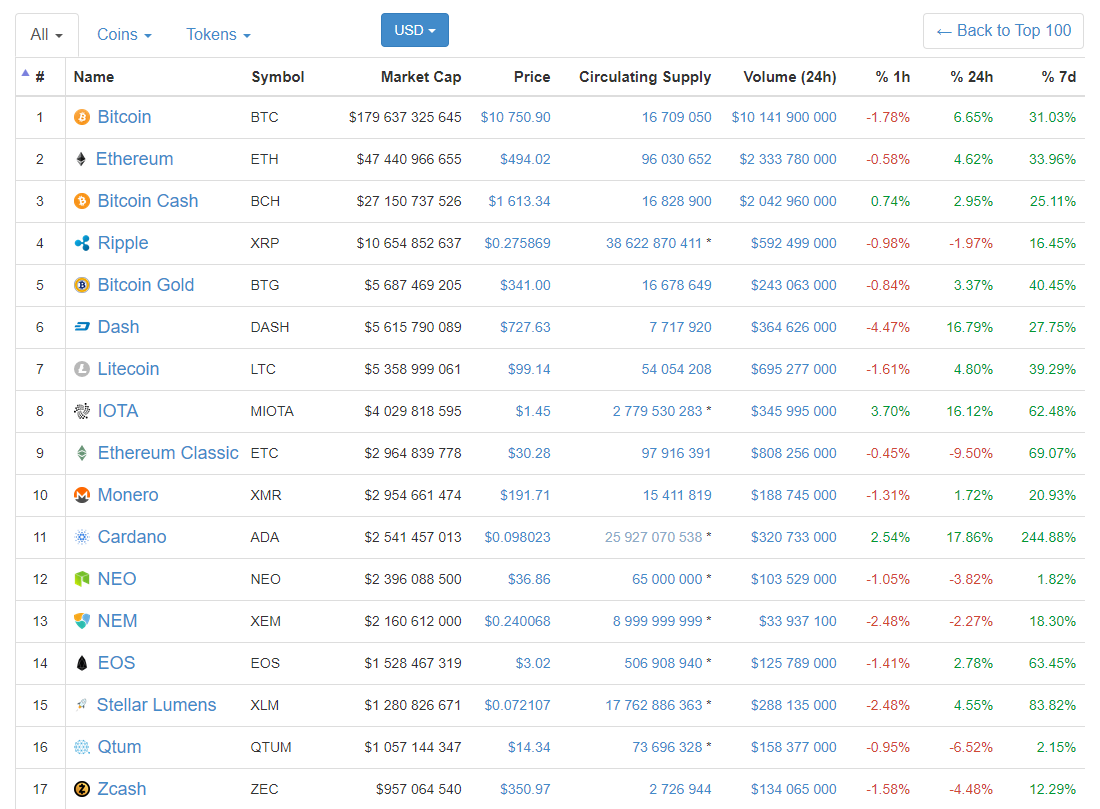Click the Dash logo icon
1100x809 pixels.
[x=82, y=327]
